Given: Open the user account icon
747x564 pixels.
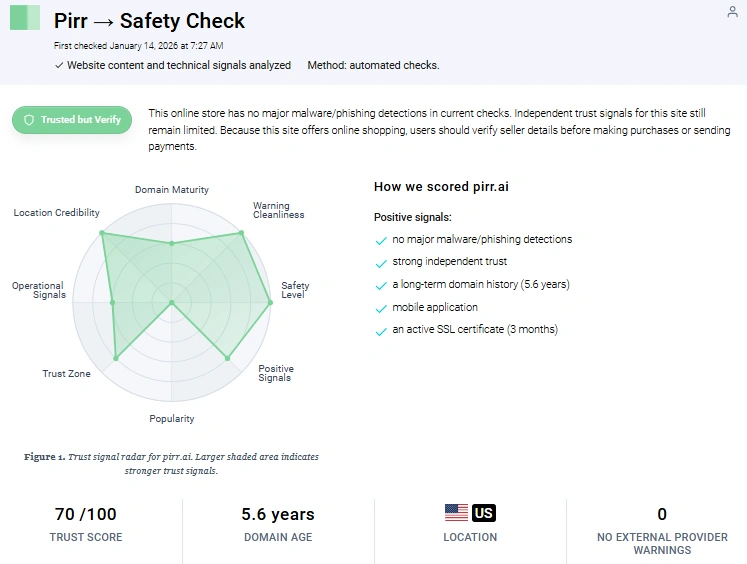Looking at the screenshot, I should [732, 12].
